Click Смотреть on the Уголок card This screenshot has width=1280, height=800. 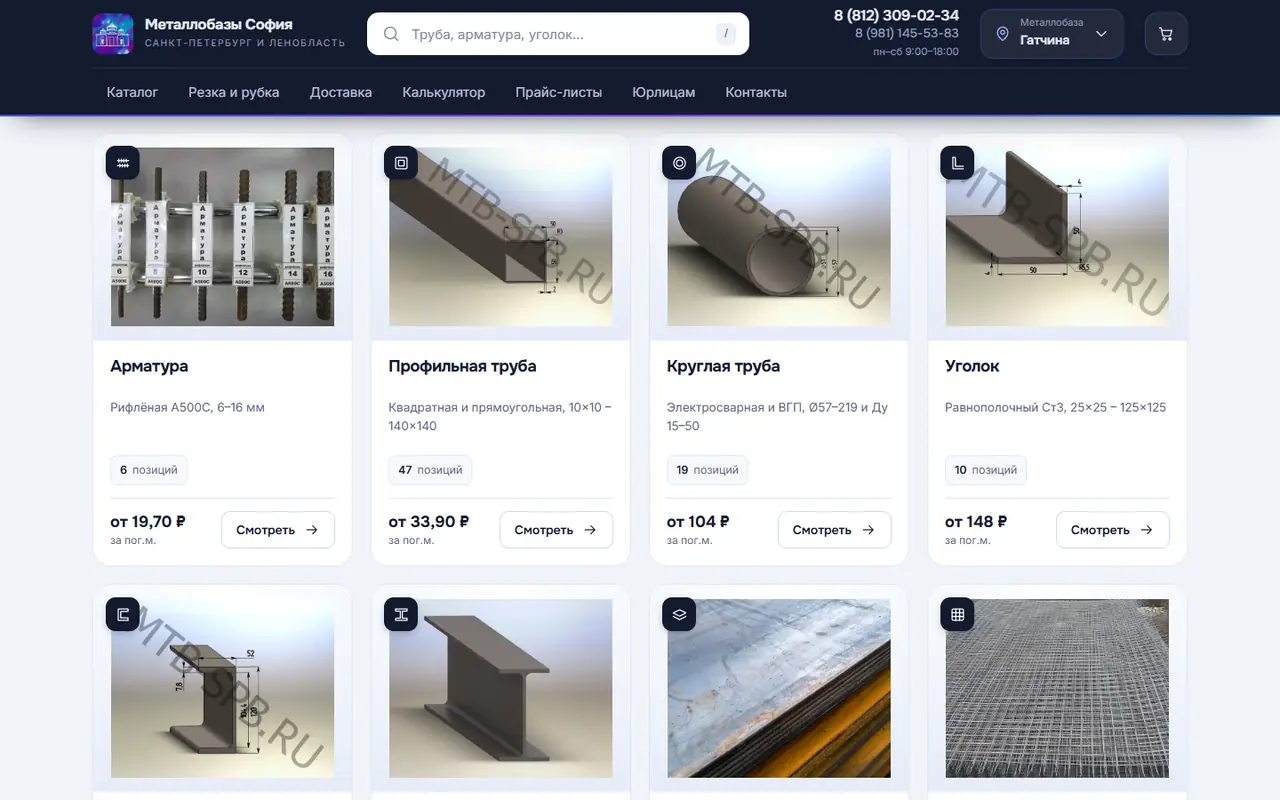pos(1112,530)
